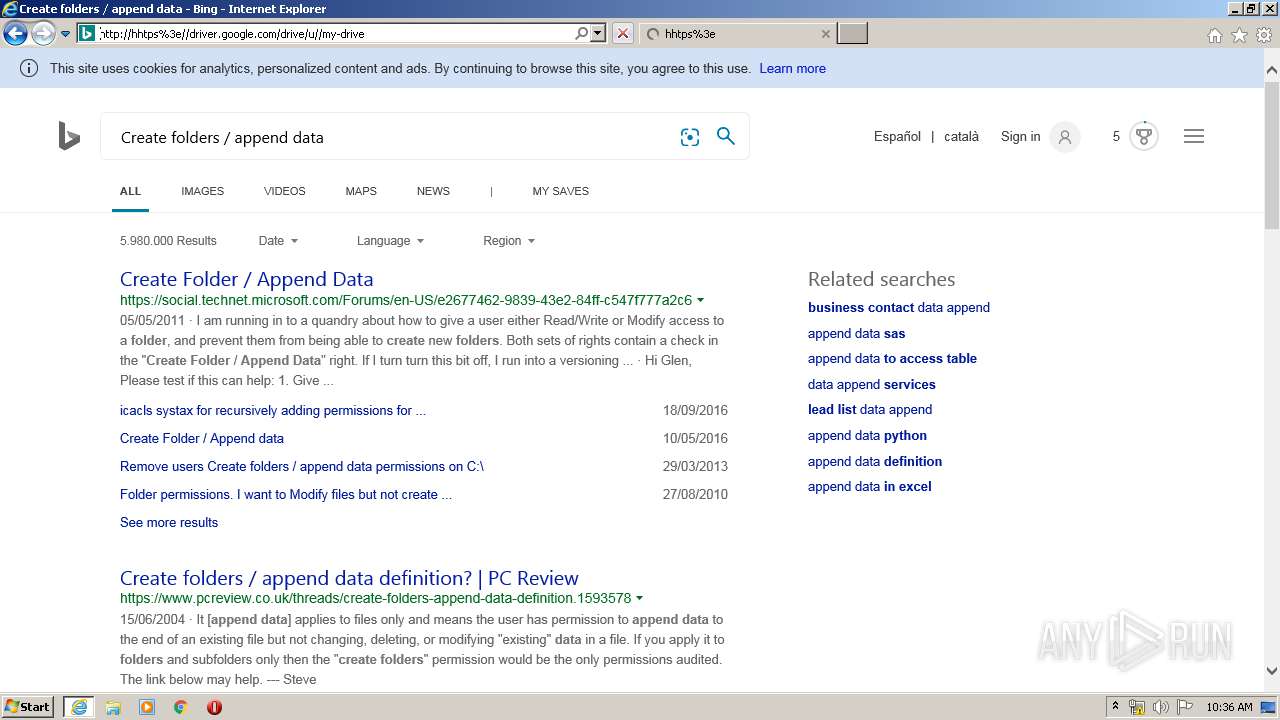Click the Bing logo
The width and height of the screenshot is (1280, 720).
pos(69,136)
